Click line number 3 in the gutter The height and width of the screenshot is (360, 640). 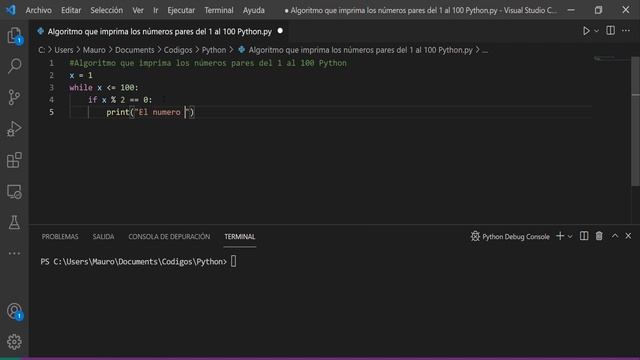click(51, 88)
